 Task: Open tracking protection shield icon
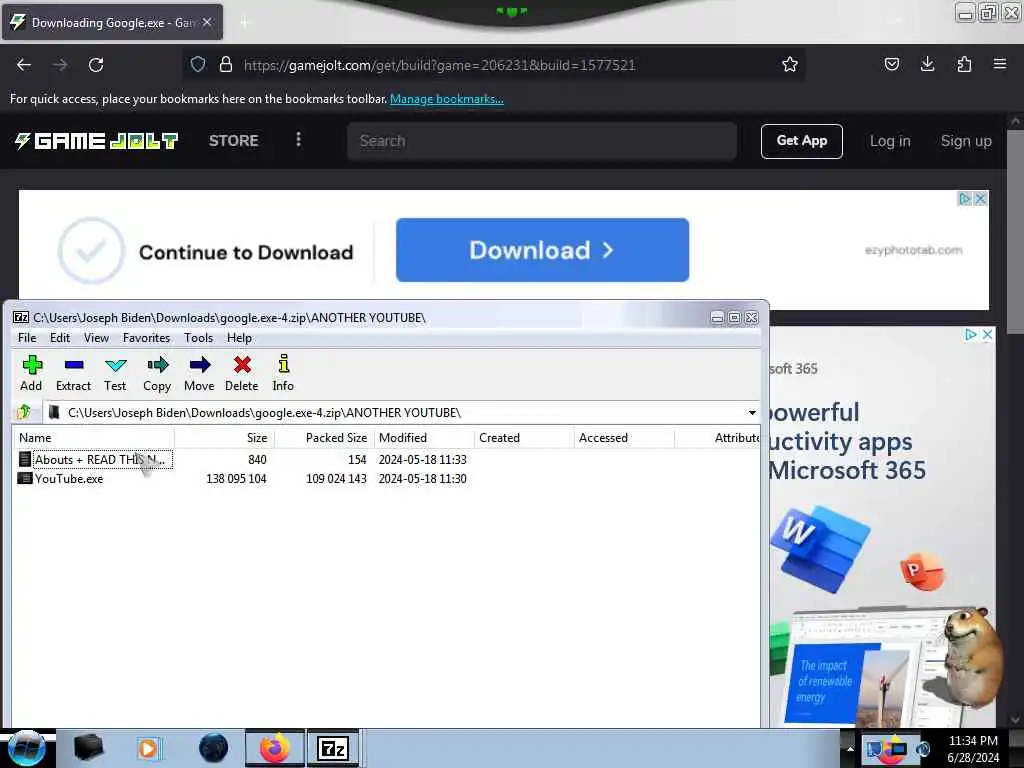[198, 64]
